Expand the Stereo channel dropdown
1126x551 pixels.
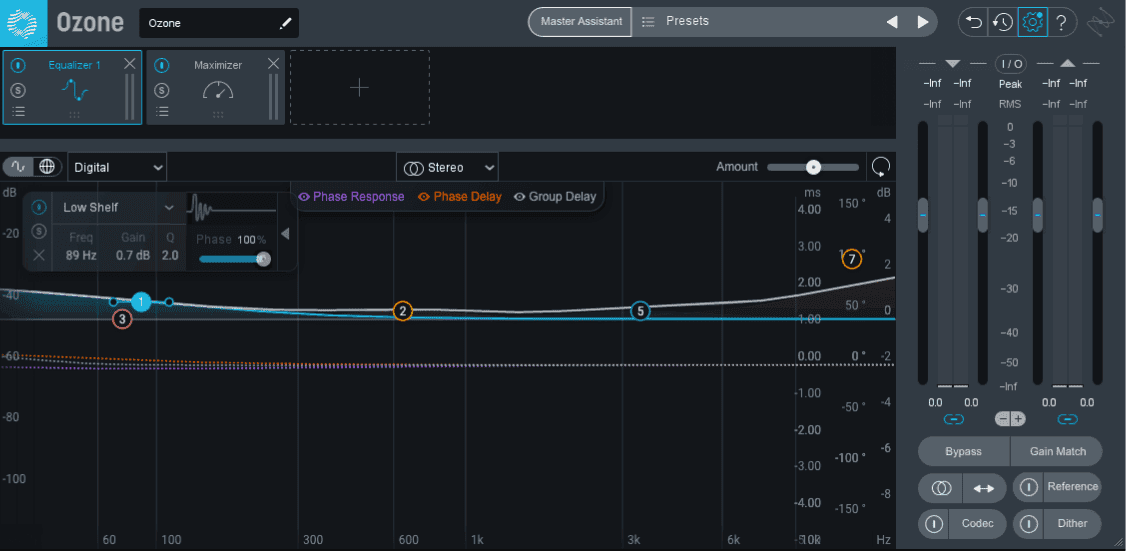447,167
